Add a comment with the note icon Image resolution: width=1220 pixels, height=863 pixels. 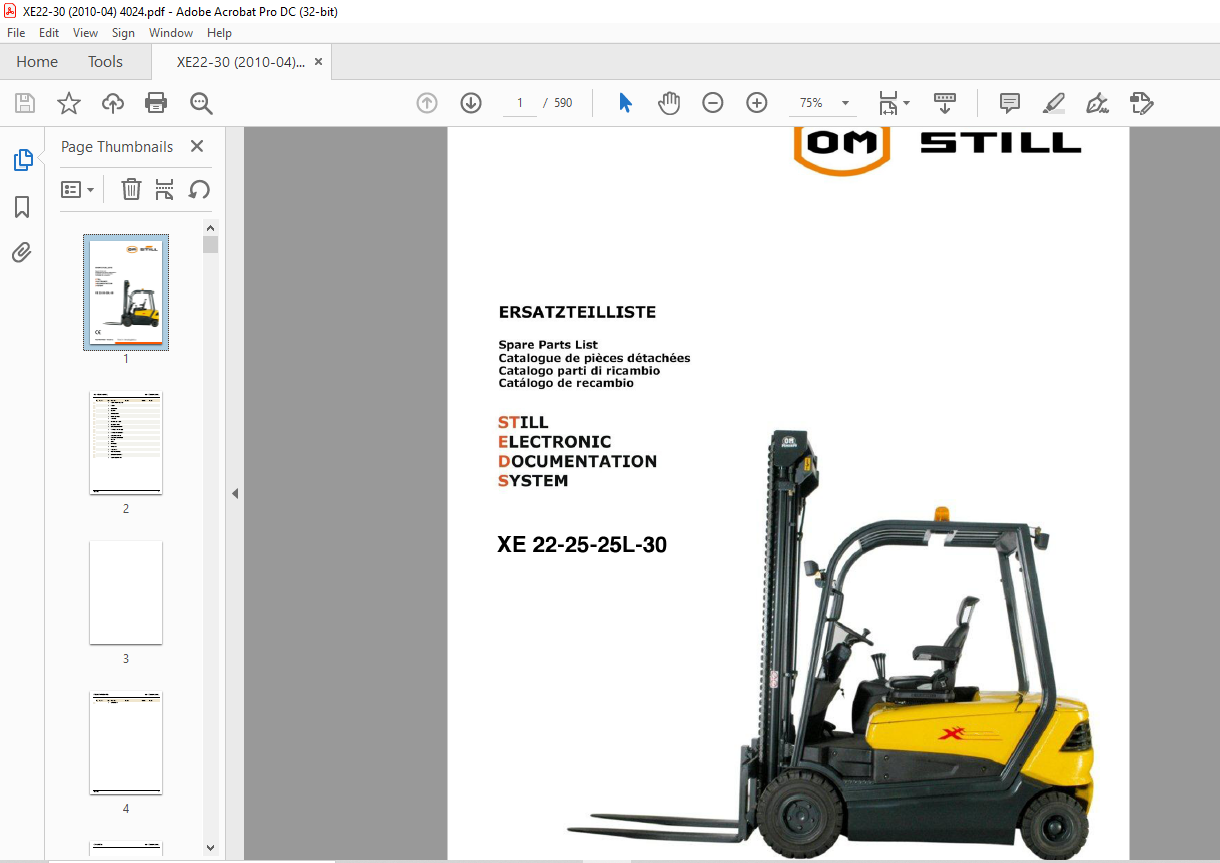point(1010,103)
